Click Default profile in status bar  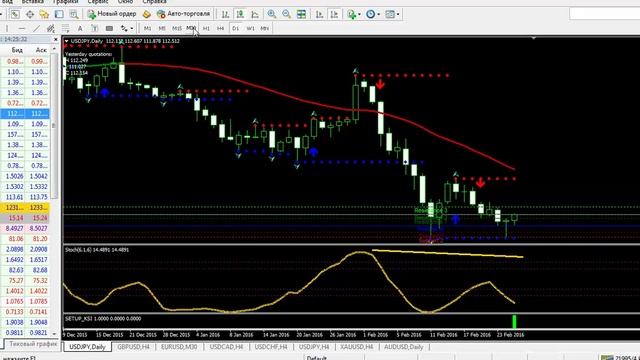[x=316, y=358]
